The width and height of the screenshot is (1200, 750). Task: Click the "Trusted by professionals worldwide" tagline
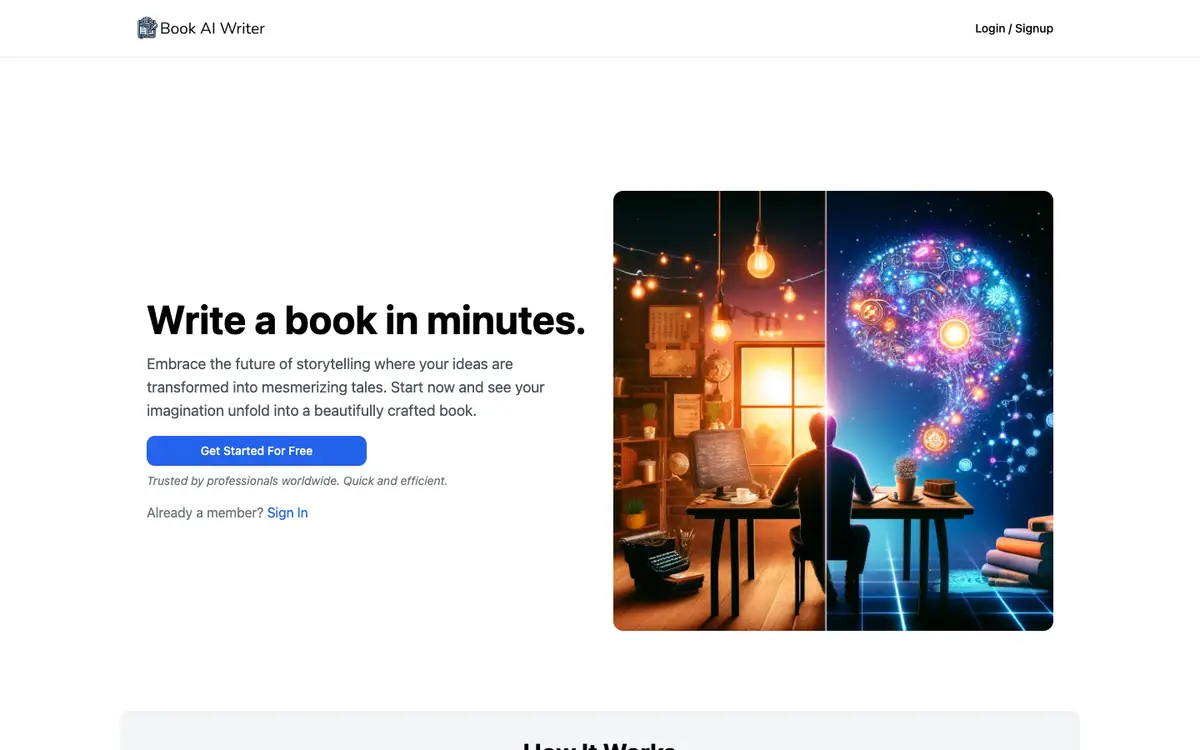[297, 481]
